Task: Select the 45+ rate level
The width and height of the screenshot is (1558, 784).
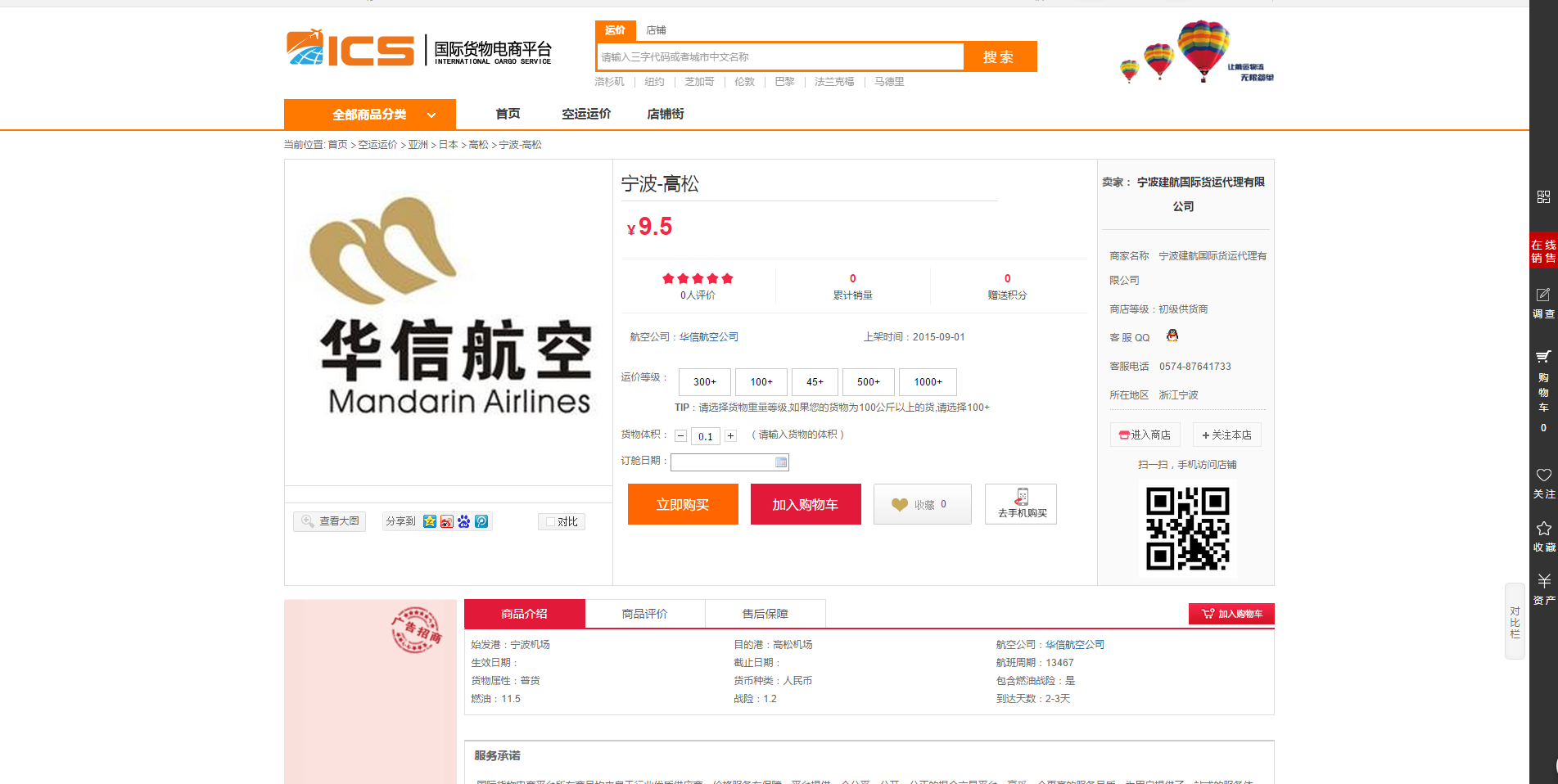Action: [815, 382]
